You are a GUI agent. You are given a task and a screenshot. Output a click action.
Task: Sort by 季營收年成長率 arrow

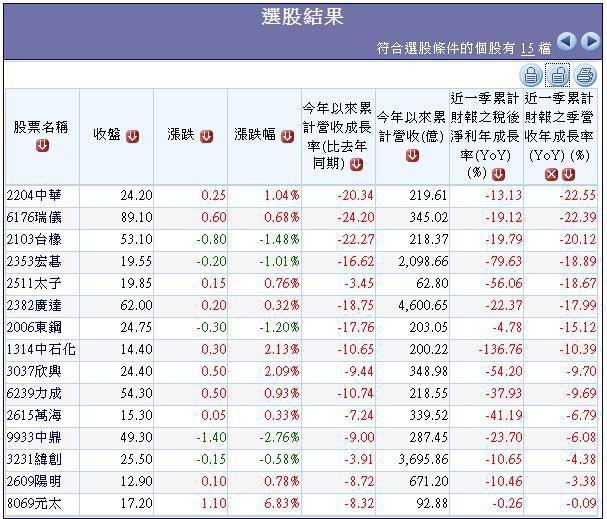[568, 175]
